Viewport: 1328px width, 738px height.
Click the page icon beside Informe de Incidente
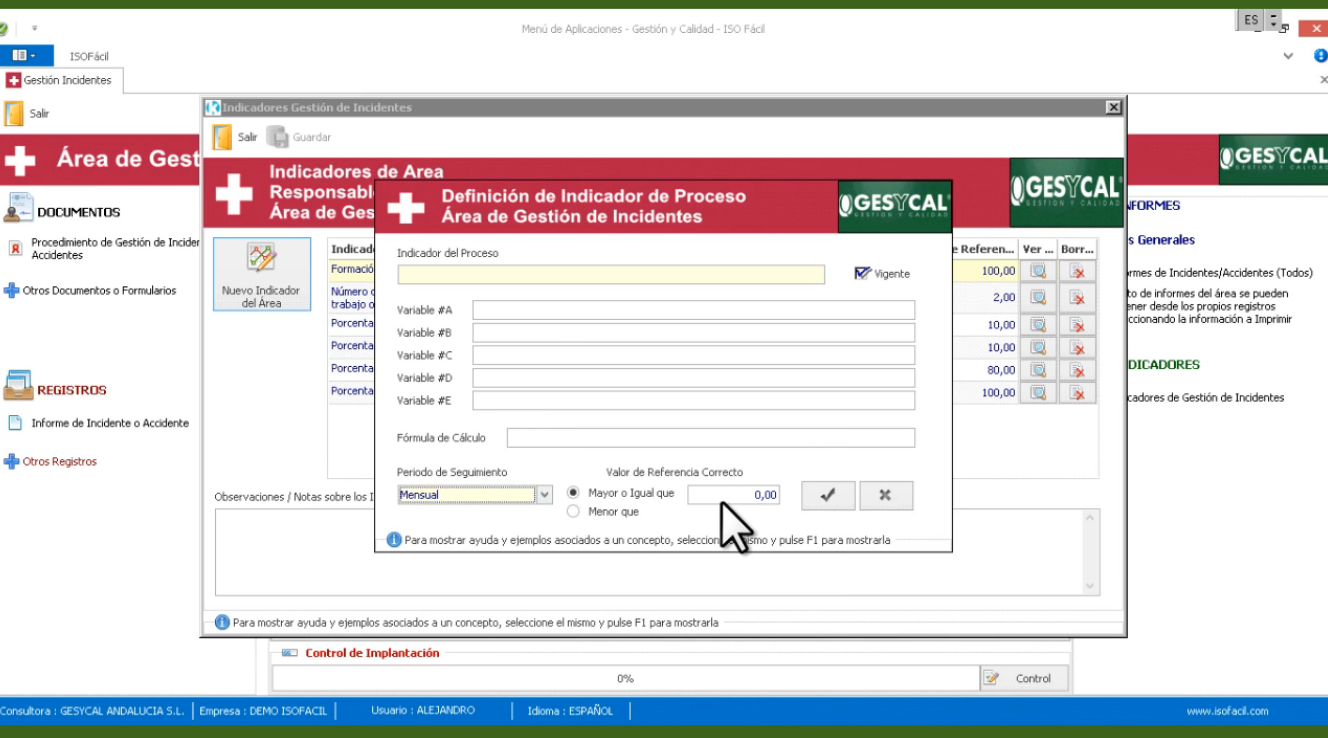[15, 423]
